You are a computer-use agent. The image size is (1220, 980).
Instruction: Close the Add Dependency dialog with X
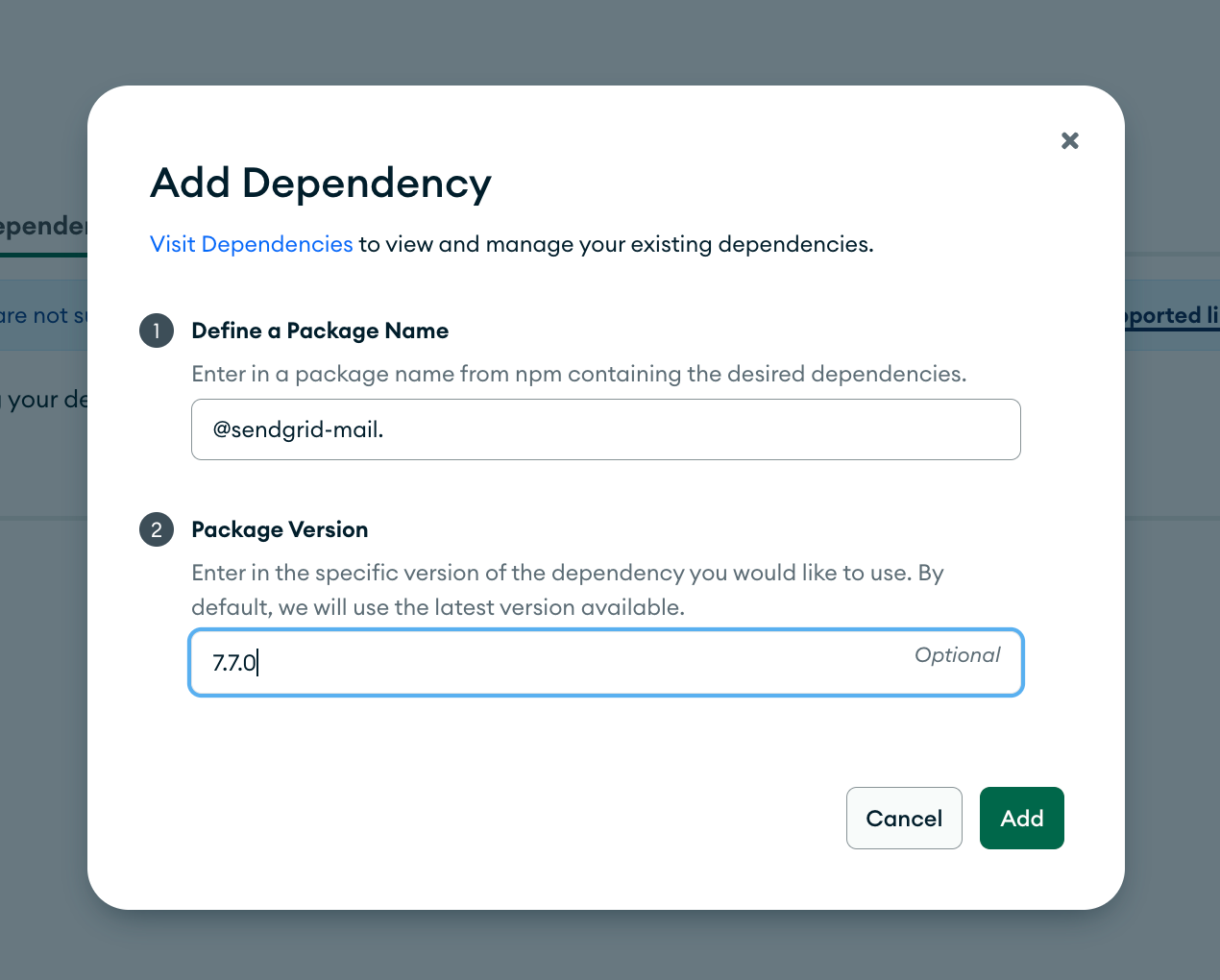[1069, 141]
